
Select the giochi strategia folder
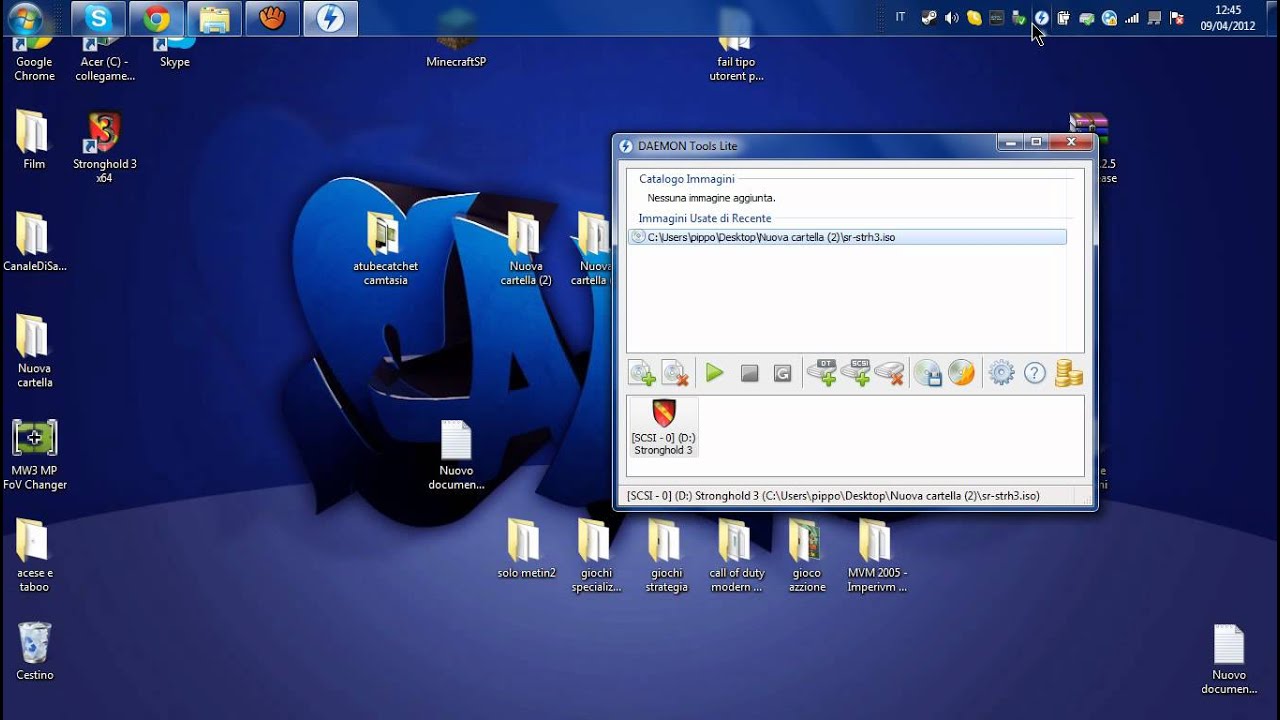[666, 556]
